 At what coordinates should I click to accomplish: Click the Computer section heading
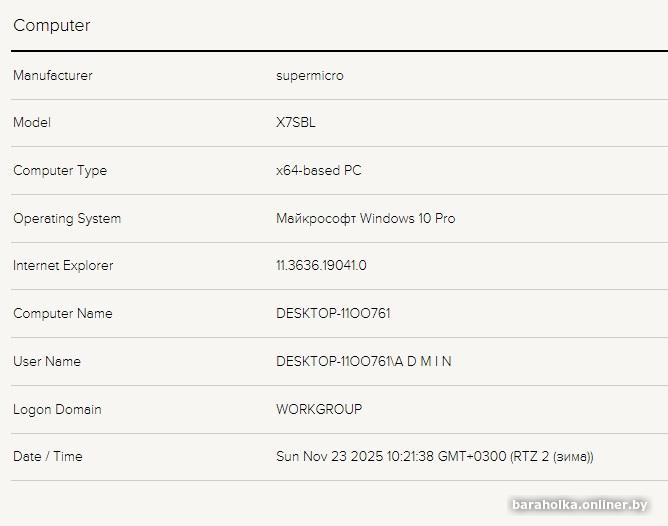click(x=52, y=26)
